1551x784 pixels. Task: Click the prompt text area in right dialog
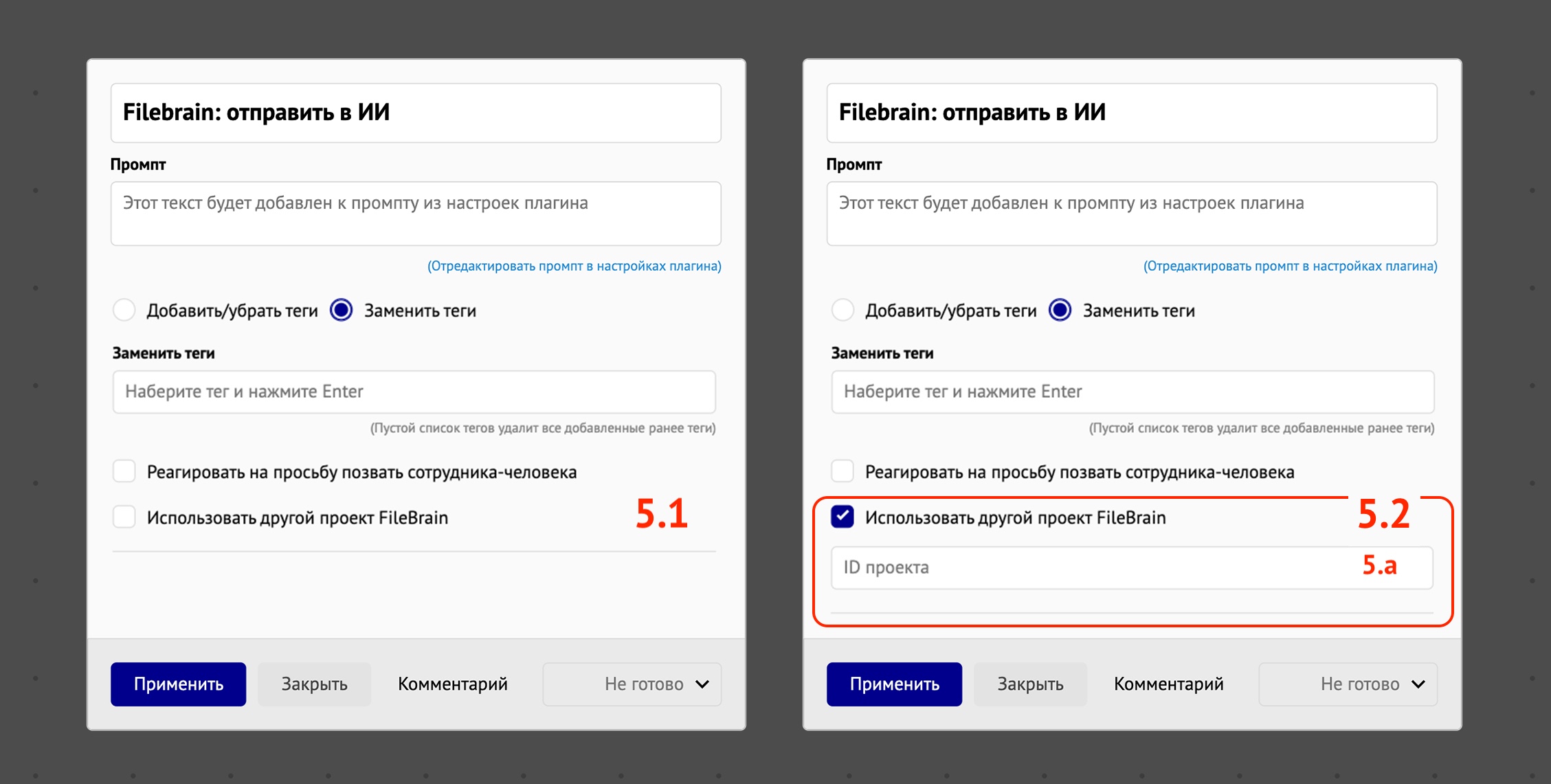pos(1132,214)
